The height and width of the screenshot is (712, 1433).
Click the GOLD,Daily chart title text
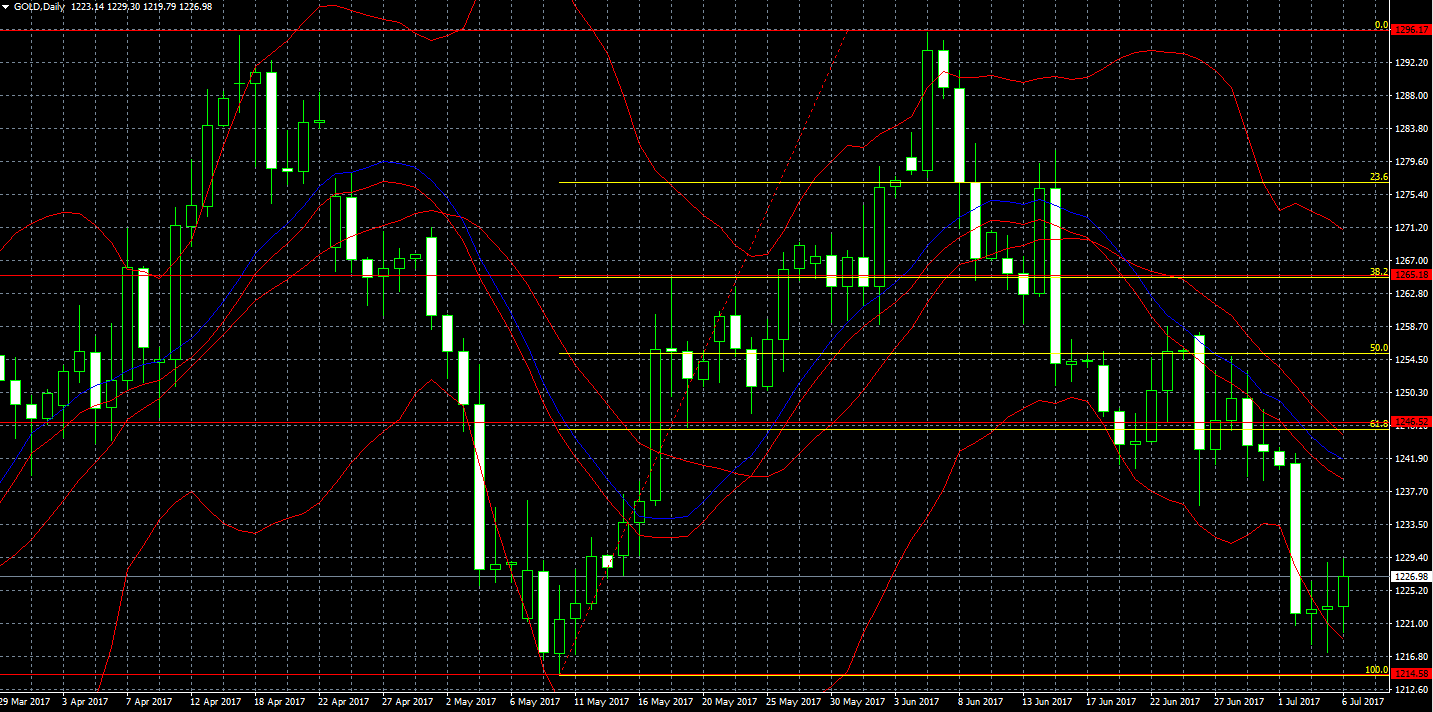39,6
